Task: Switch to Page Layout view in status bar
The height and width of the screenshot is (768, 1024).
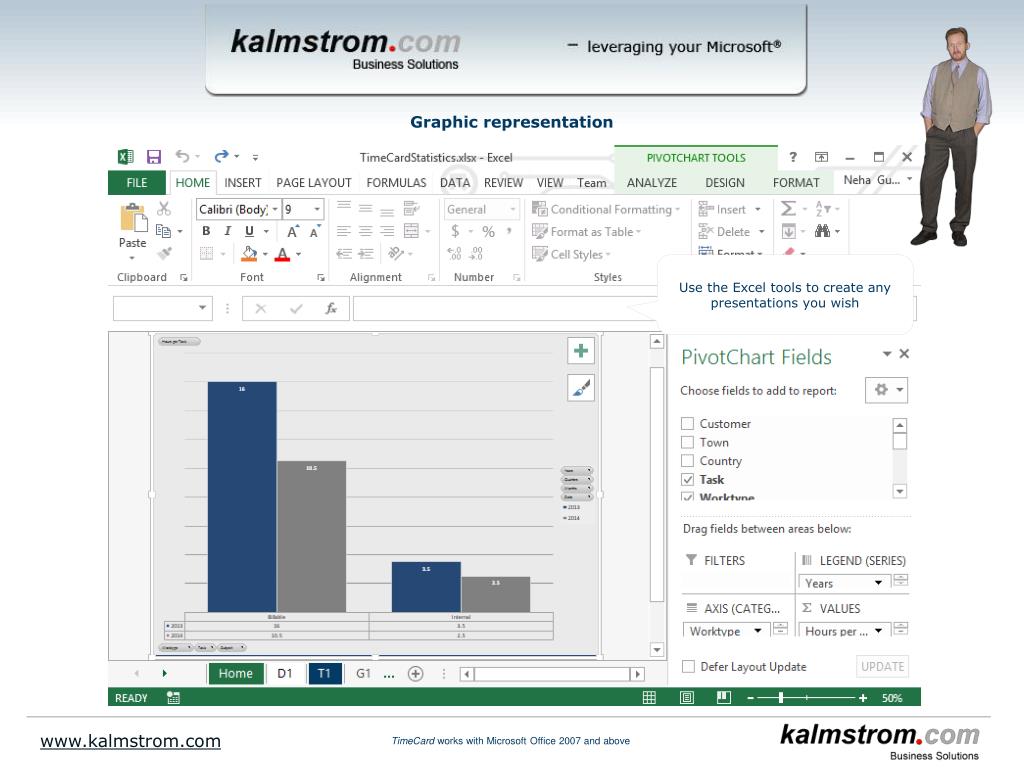Action: click(x=687, y=697)
